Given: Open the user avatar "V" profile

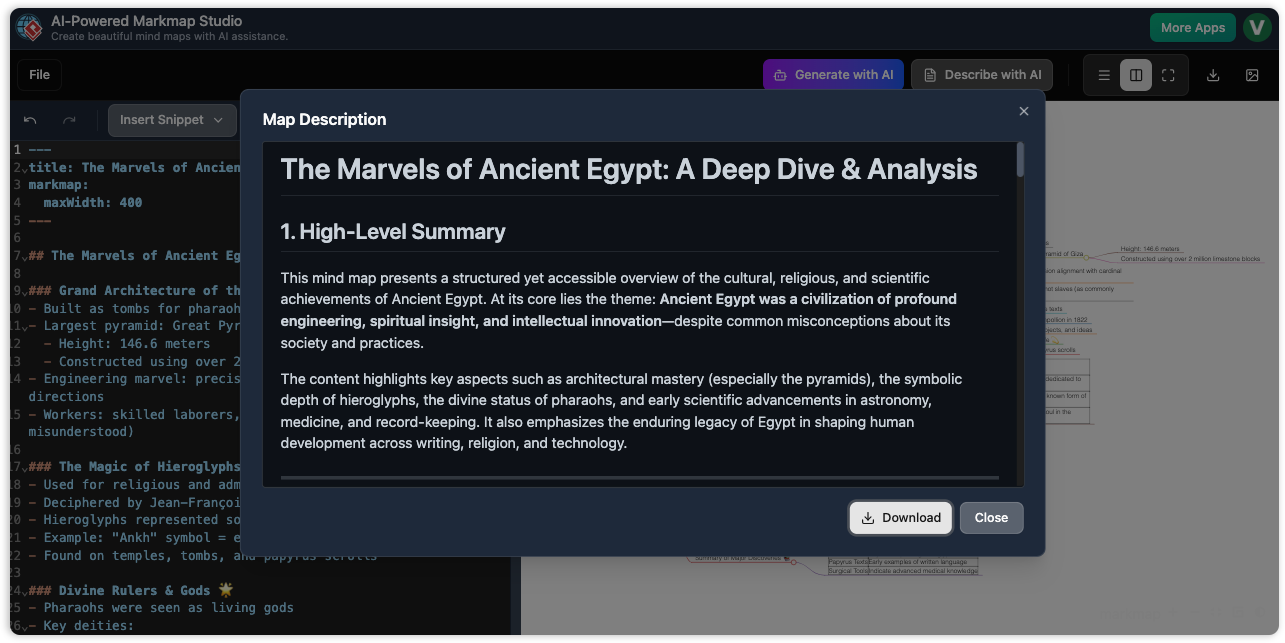Looking at the screenshot, I should (1256, 28).
